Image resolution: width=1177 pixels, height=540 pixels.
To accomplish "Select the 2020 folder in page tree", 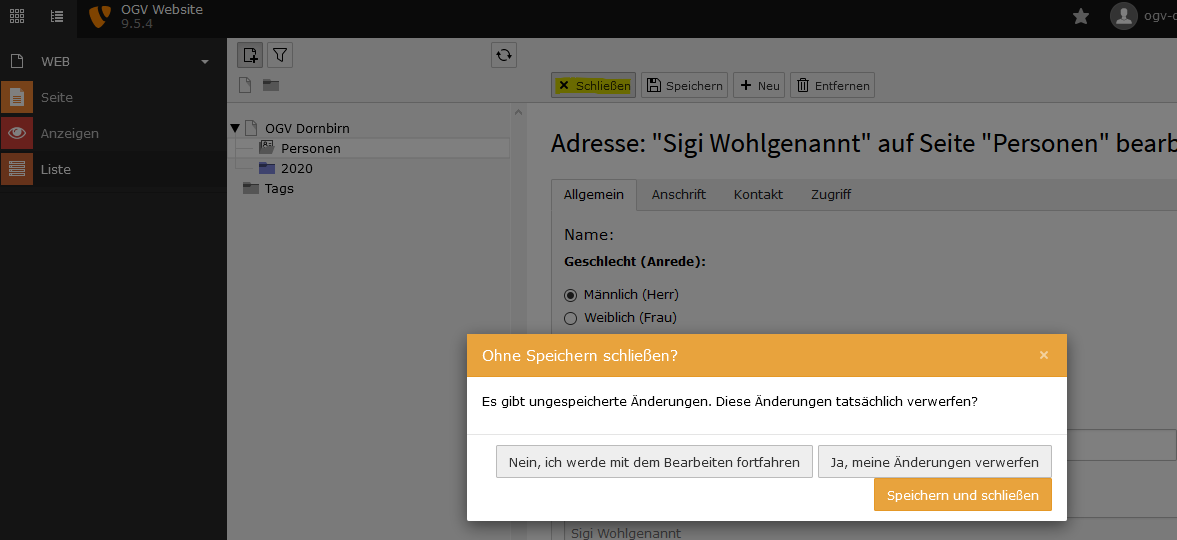I will click(296, 169).
